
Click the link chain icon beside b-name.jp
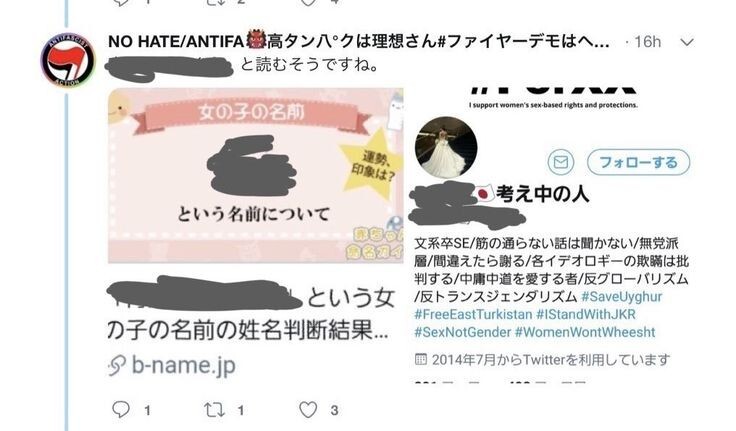click(x=117, y=365)
